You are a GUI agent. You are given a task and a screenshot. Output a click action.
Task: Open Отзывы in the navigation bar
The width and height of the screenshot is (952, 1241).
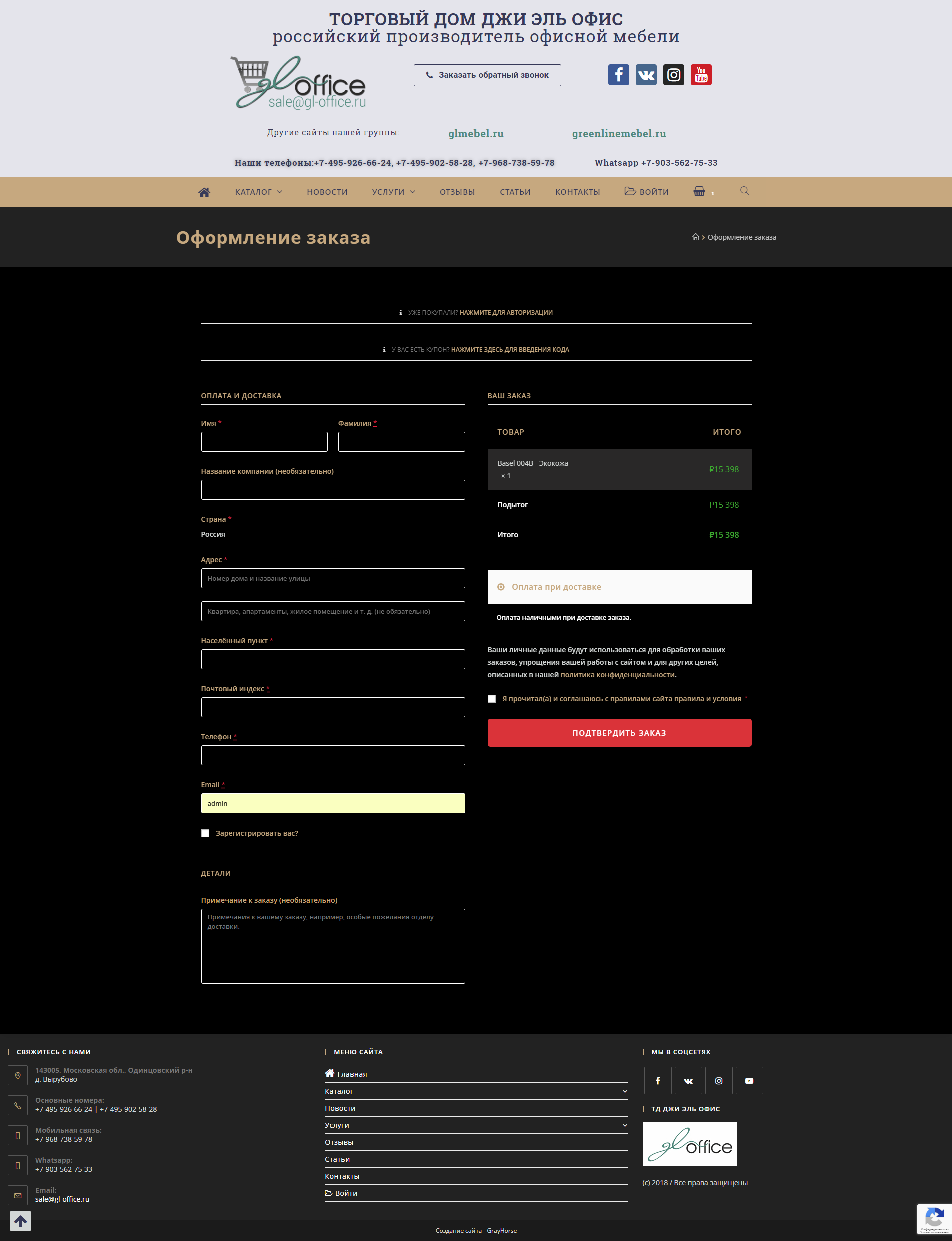(457, 192)
